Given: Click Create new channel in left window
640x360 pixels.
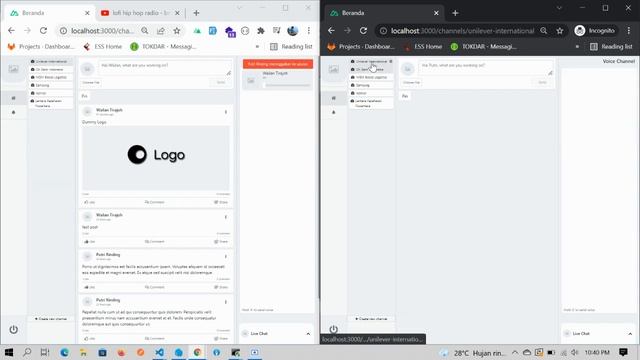Looking at the screenshot, I should point(51,319).
